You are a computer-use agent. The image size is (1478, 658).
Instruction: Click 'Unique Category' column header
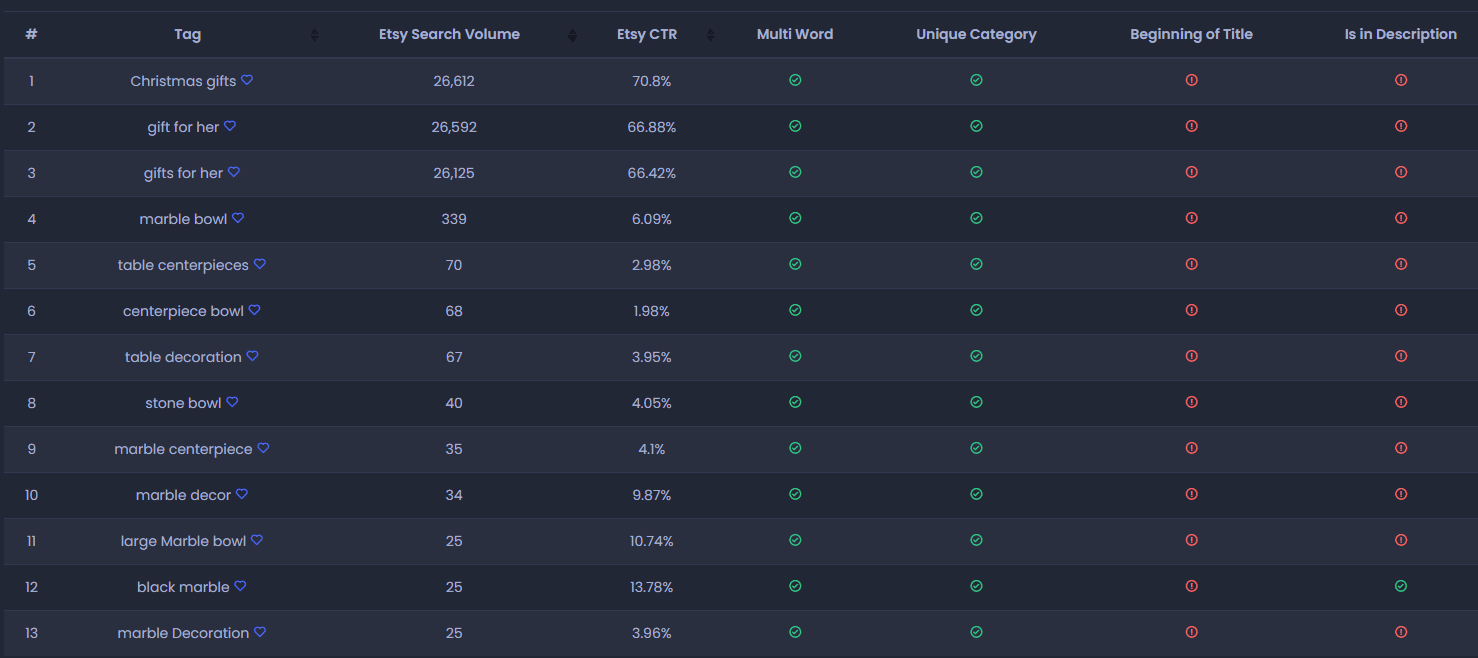[x=976, y=34]
